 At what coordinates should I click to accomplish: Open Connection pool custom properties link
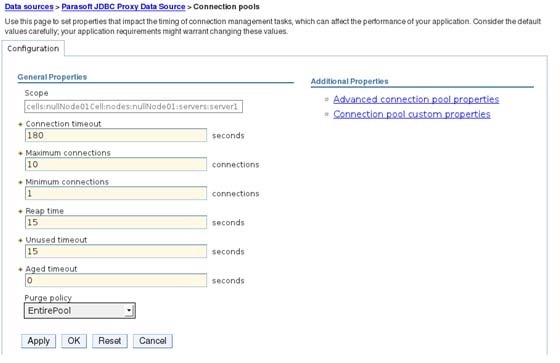coord(412,114)
